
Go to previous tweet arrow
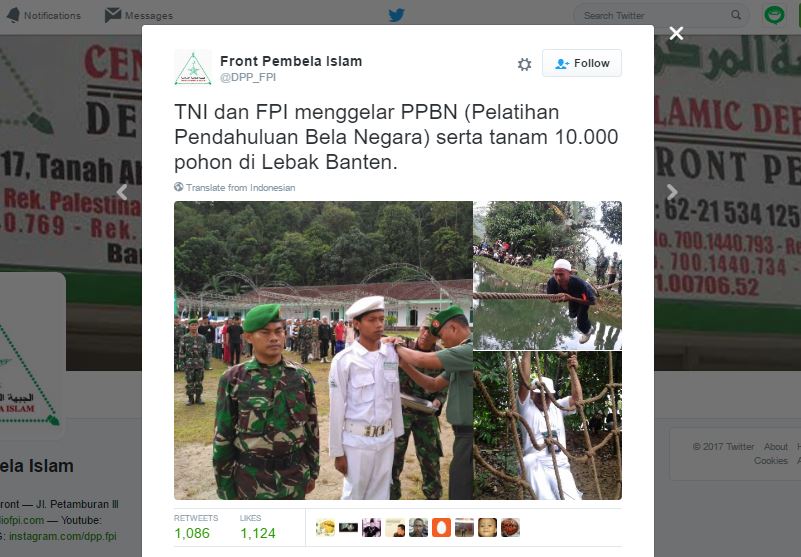(122, 192)
